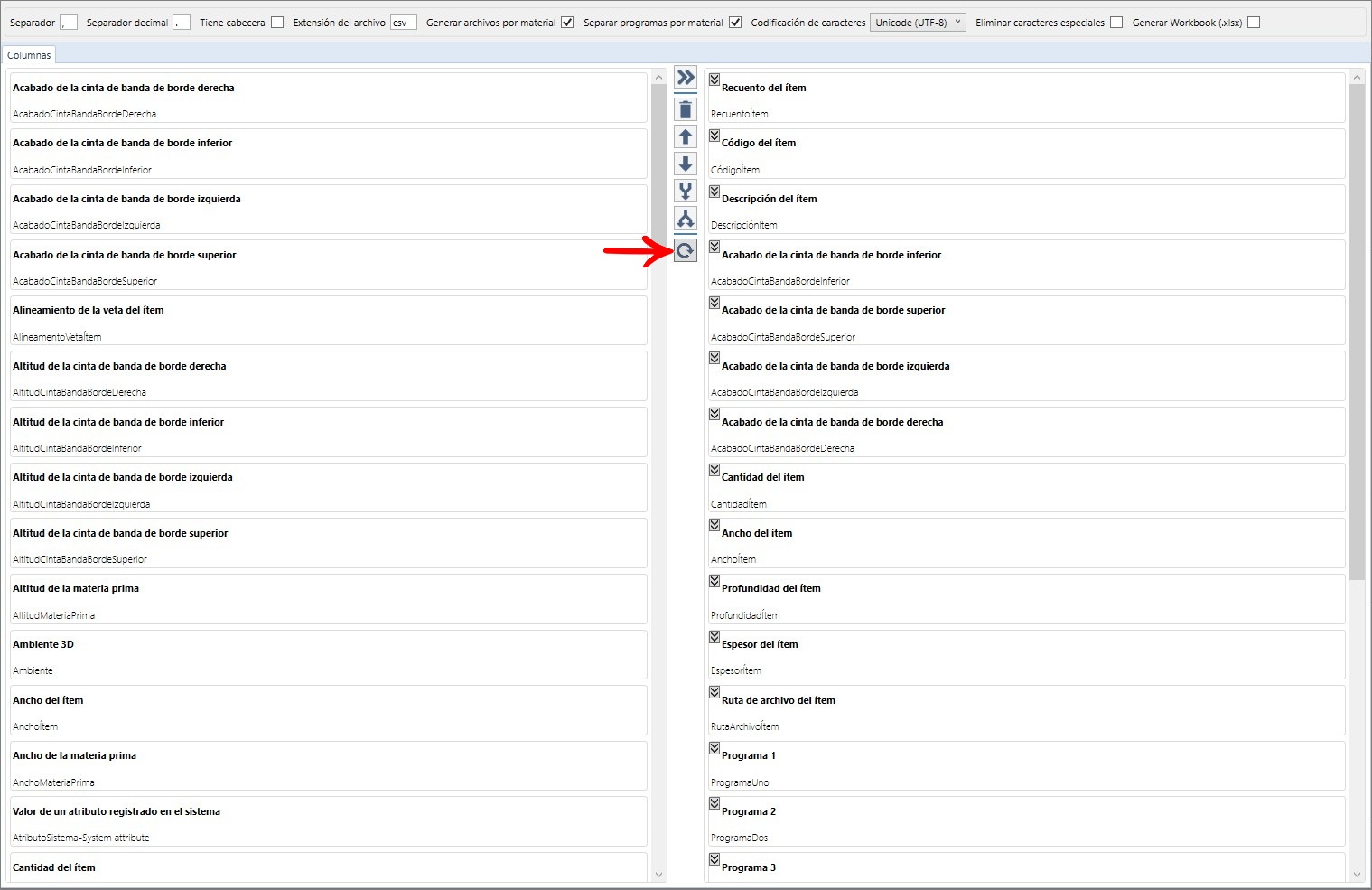Select Altitud de la cinta de banda de borde derecha
This screenshot has width=1372, height=890.
pyautogui.click(x=329, y=376)
